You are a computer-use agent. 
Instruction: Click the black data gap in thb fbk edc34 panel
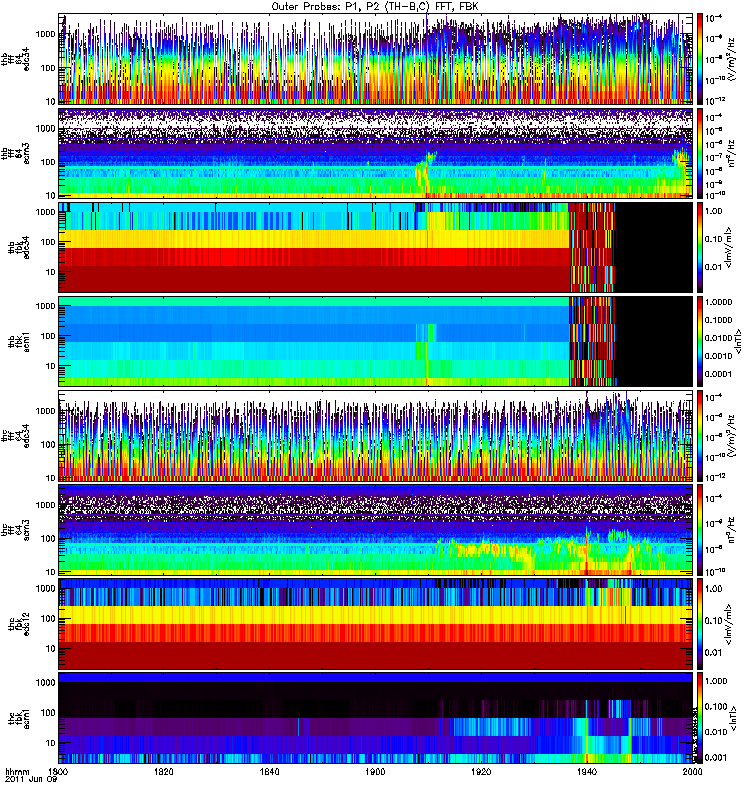point(652,246)
